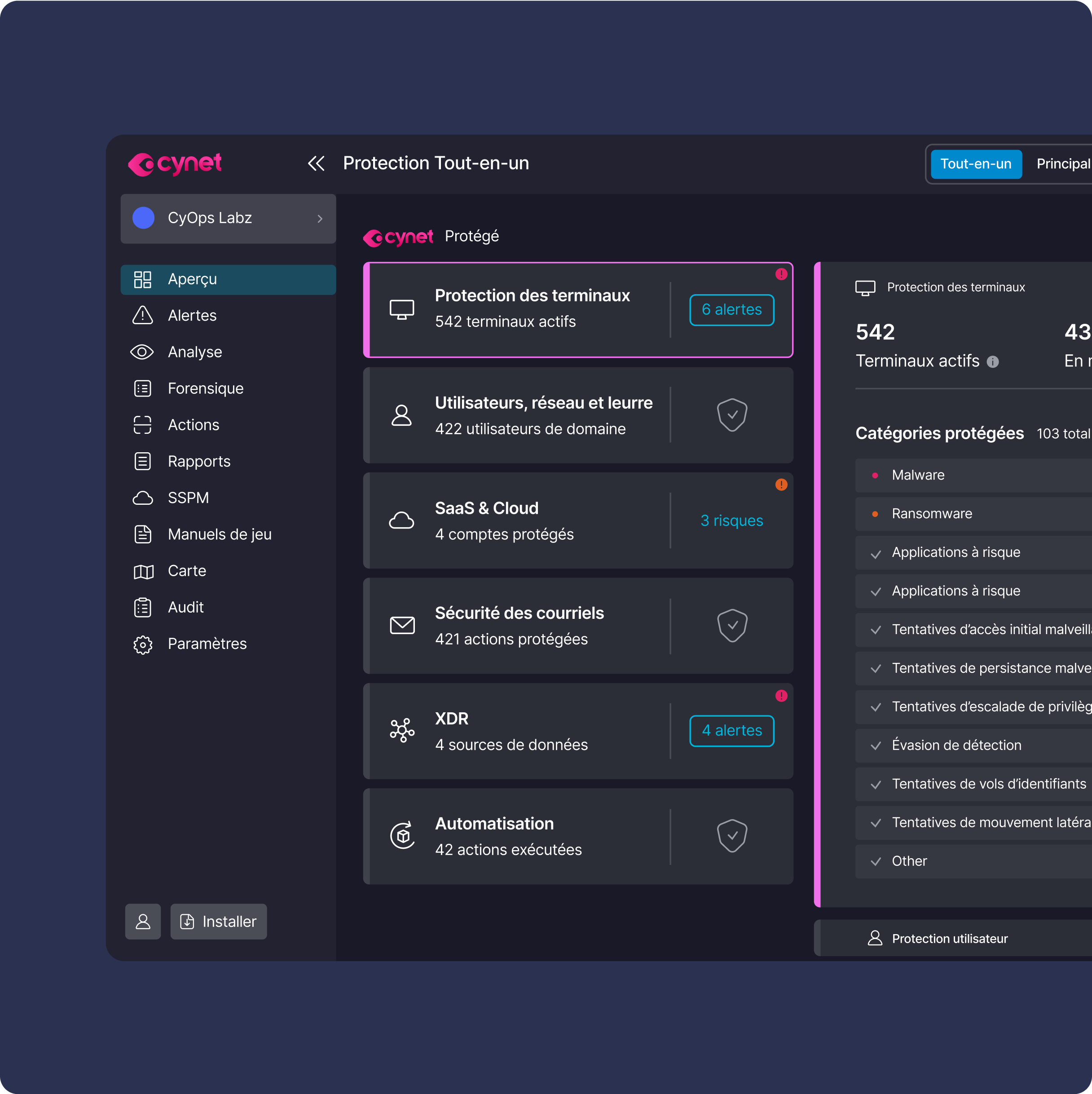The image size is (1092, 1094).
Task: Click the 6 alertes button
Action: [731, 310]
